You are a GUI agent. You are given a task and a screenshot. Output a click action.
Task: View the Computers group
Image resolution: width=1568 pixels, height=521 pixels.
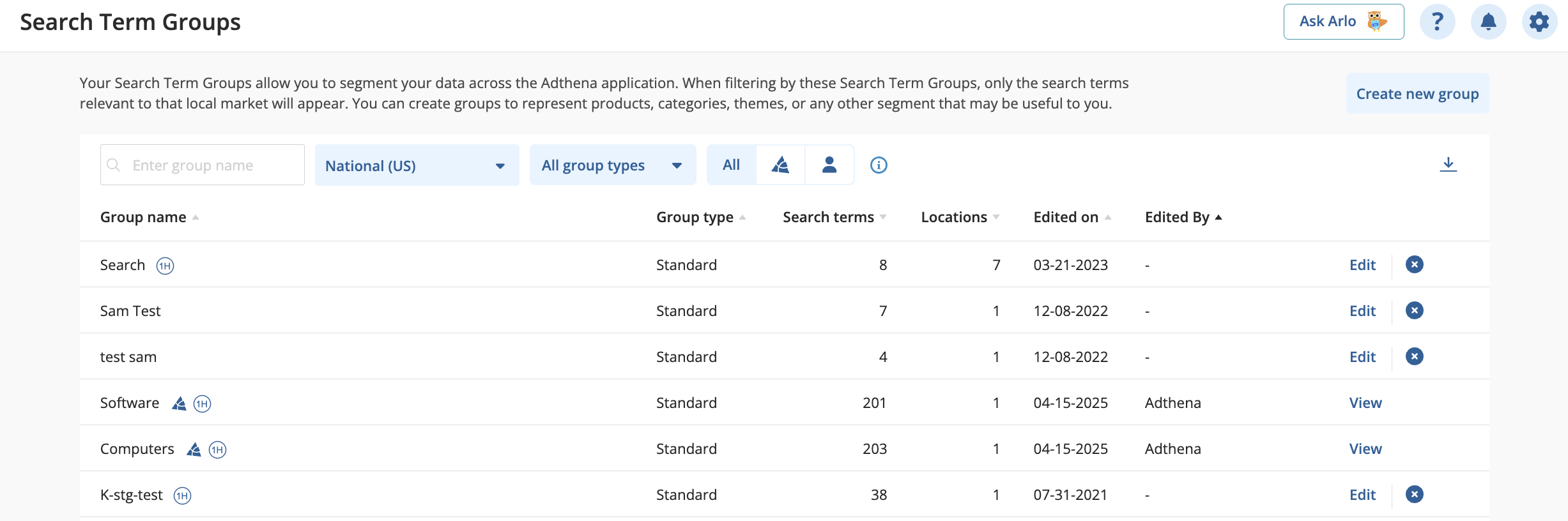1365,449
